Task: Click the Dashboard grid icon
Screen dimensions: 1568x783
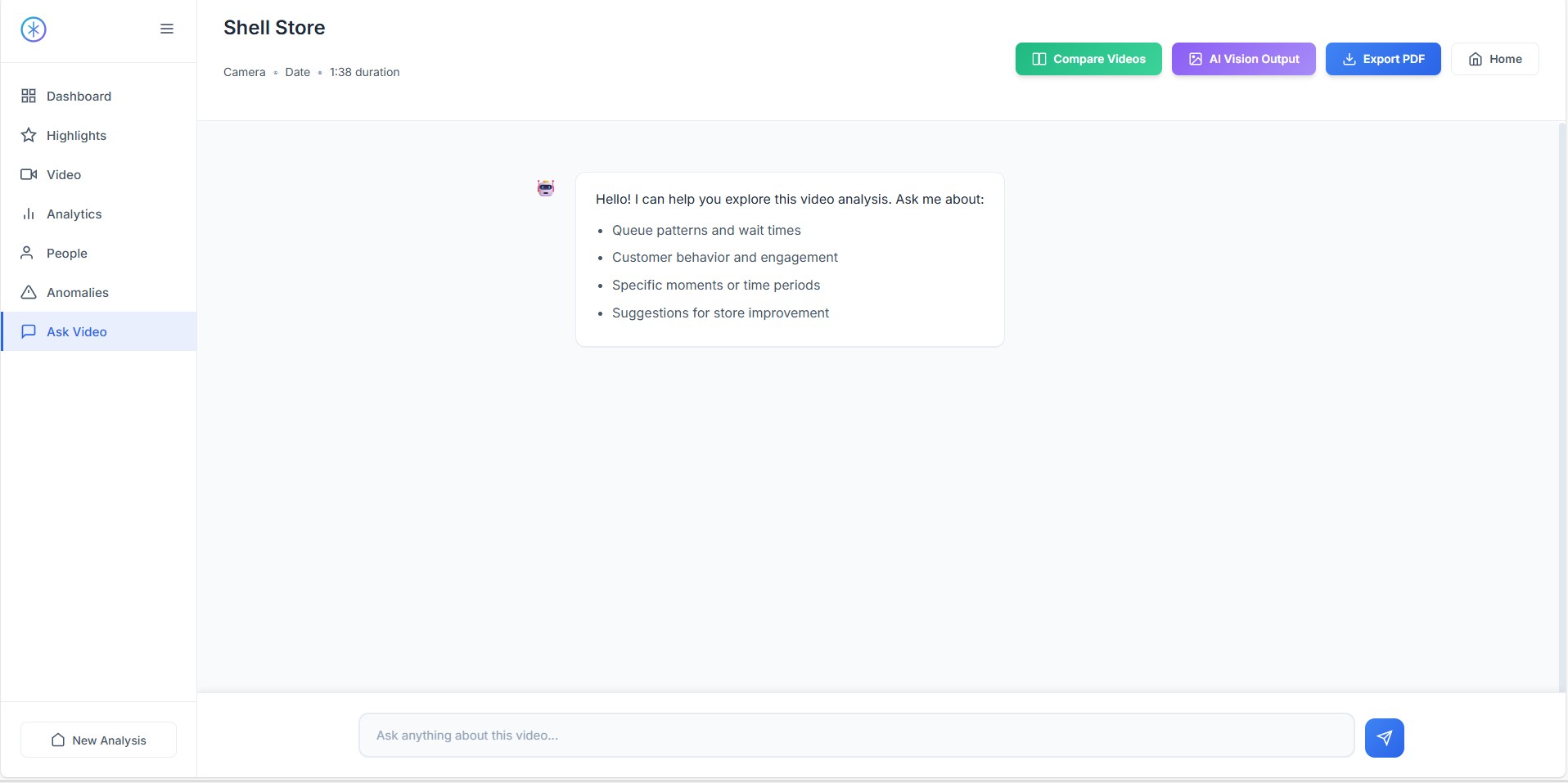Action: click(29, 97)
